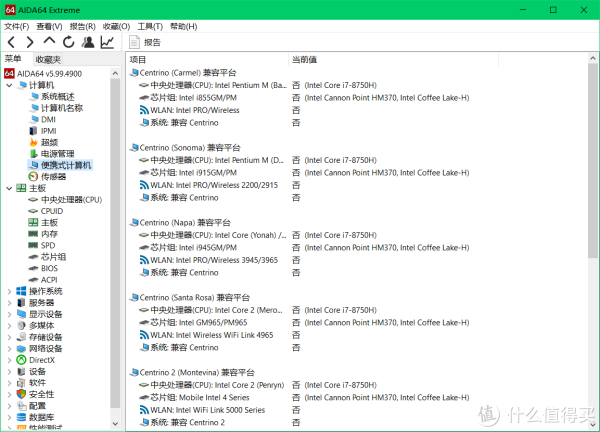Click the 项目 column header
Image resolution: width=600 pixels, height=432 pixels.
pos(207,60)
